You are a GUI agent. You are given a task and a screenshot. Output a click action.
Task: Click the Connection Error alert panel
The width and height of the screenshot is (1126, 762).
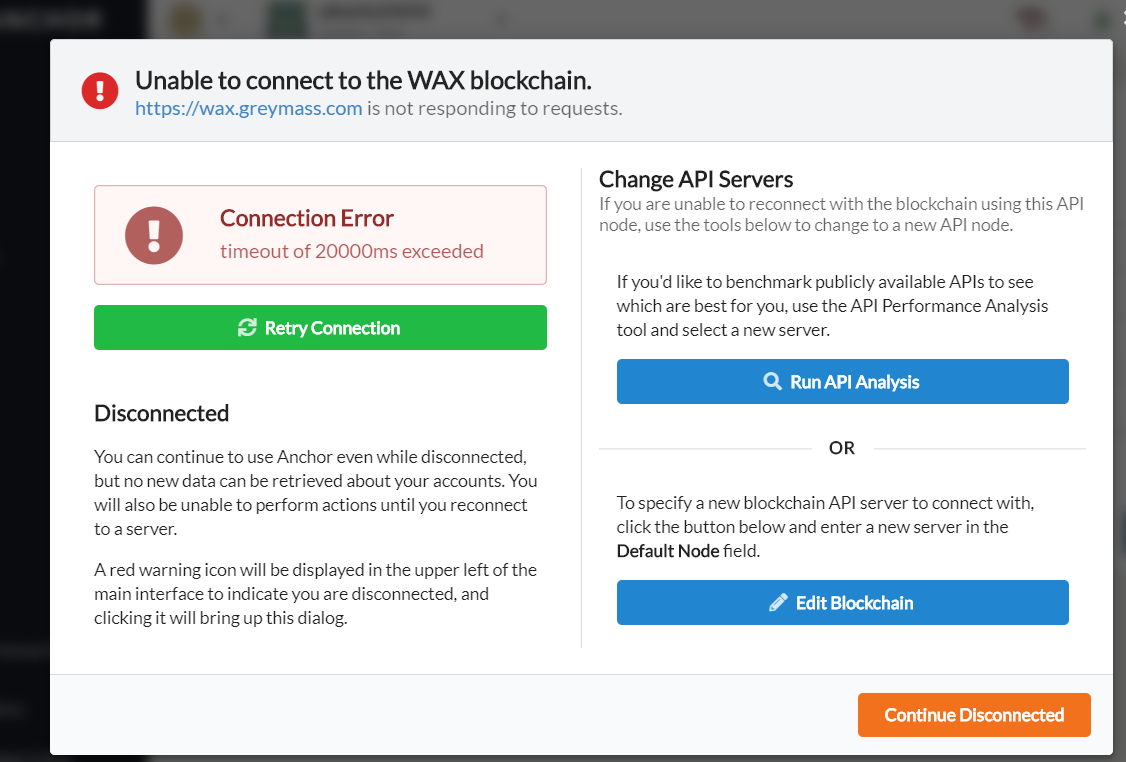320,234
